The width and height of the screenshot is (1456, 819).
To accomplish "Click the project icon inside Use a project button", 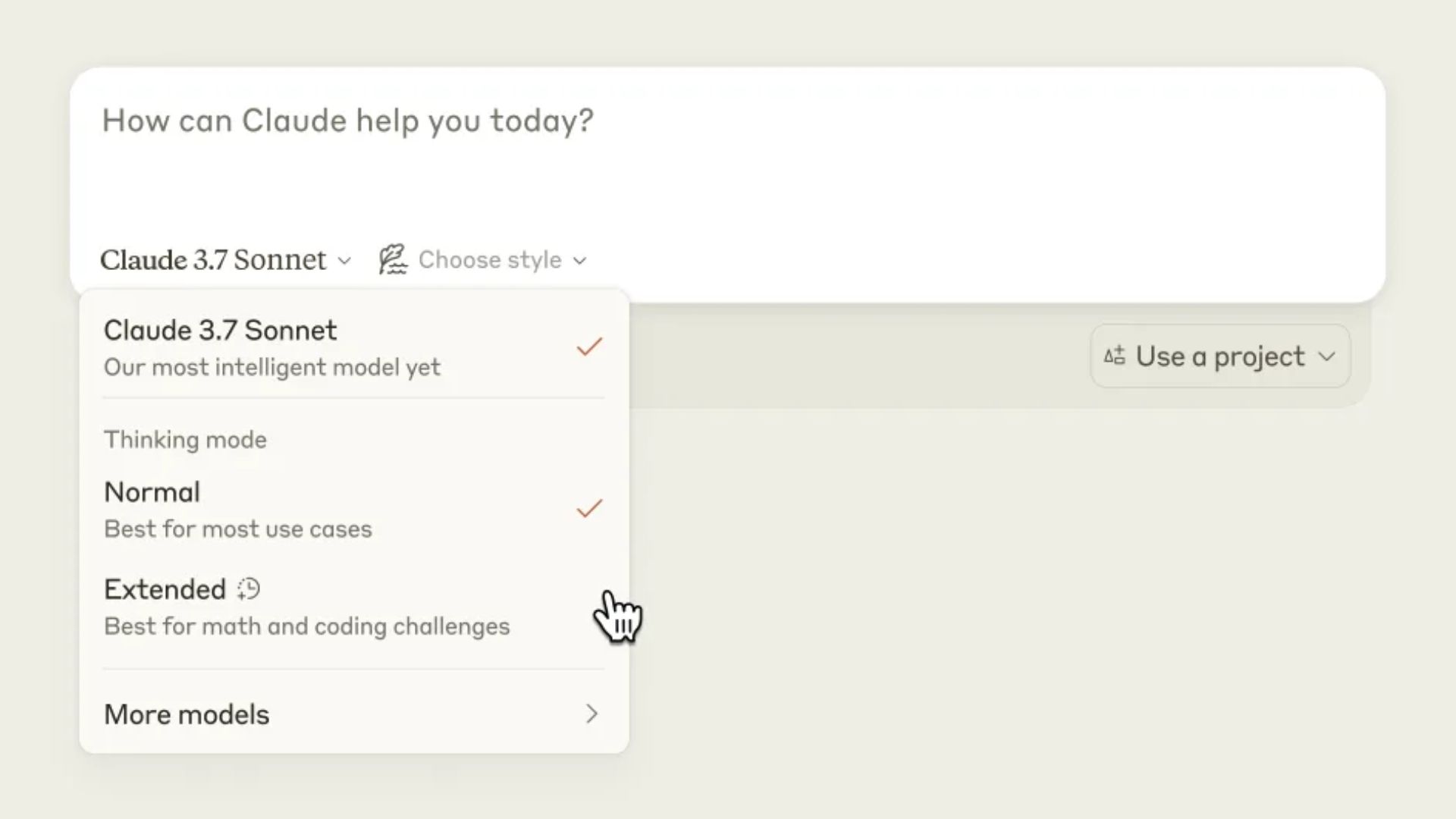I will (x=1113, y=356).
